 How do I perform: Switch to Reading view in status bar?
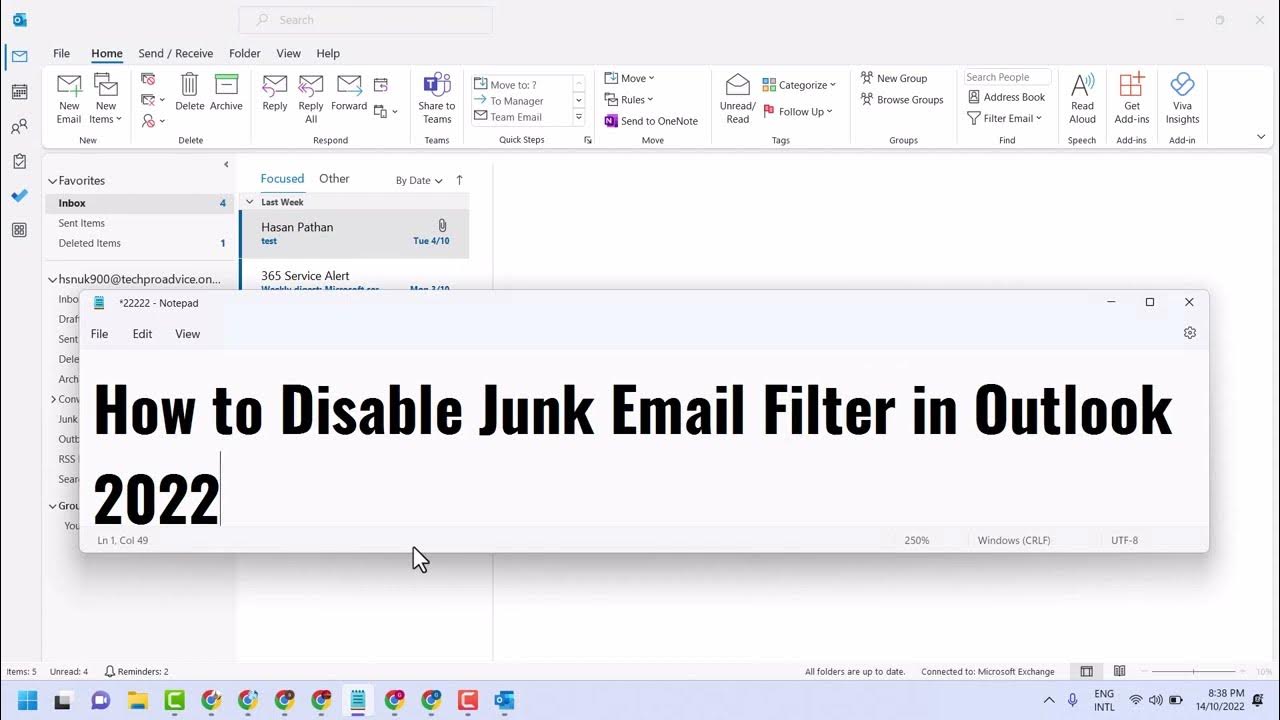click(1120, 671)
